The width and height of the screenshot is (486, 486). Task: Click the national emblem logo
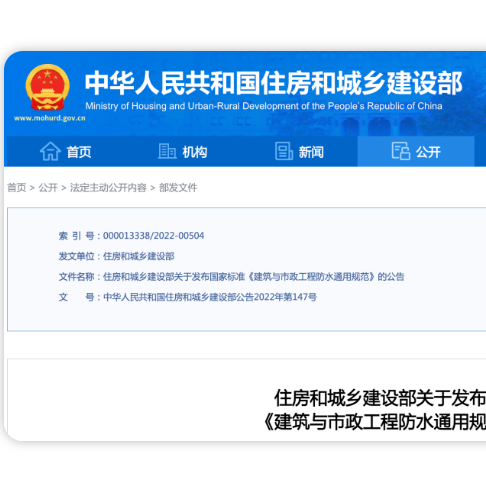pos(48,88)
